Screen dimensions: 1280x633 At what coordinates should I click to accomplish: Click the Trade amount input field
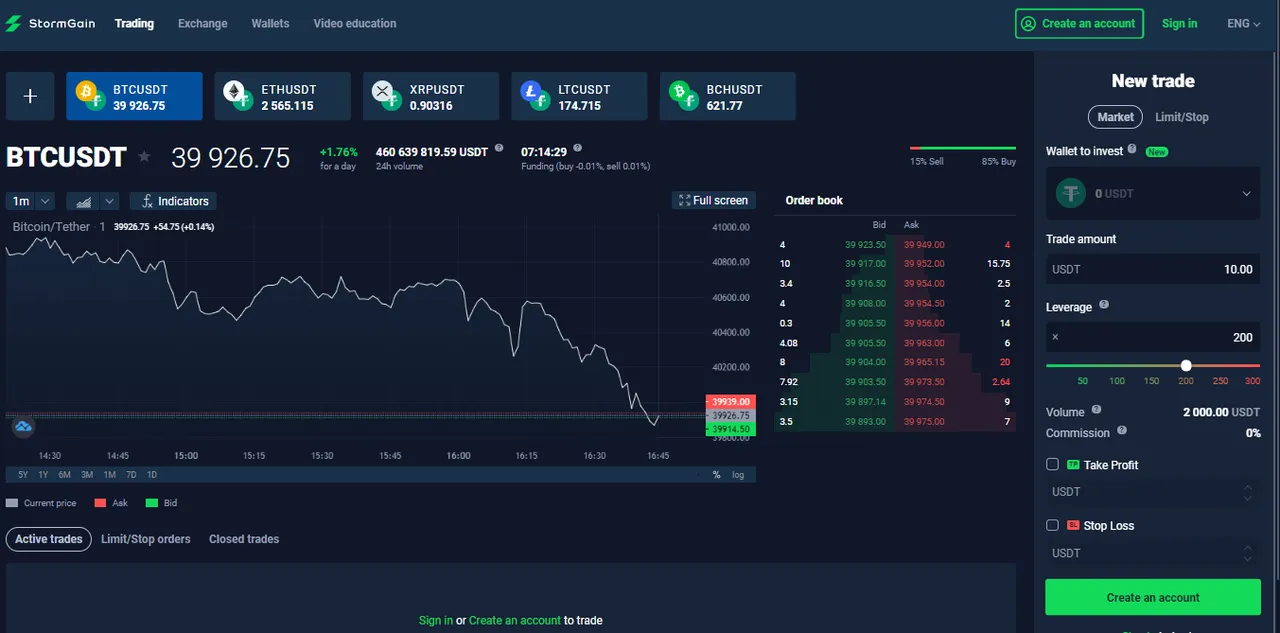click(1153, 269)
